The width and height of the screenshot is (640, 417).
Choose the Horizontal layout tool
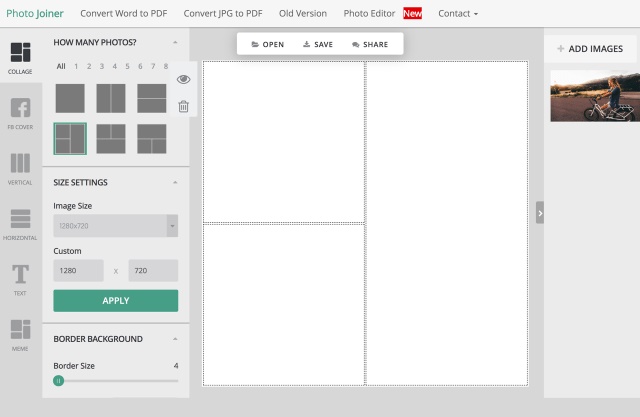click(x=20, y=224)
